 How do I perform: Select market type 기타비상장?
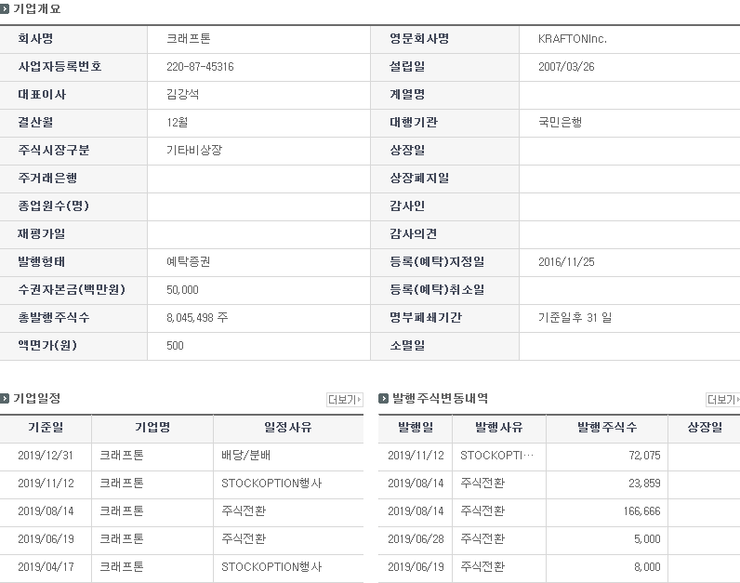click(194, 150)
